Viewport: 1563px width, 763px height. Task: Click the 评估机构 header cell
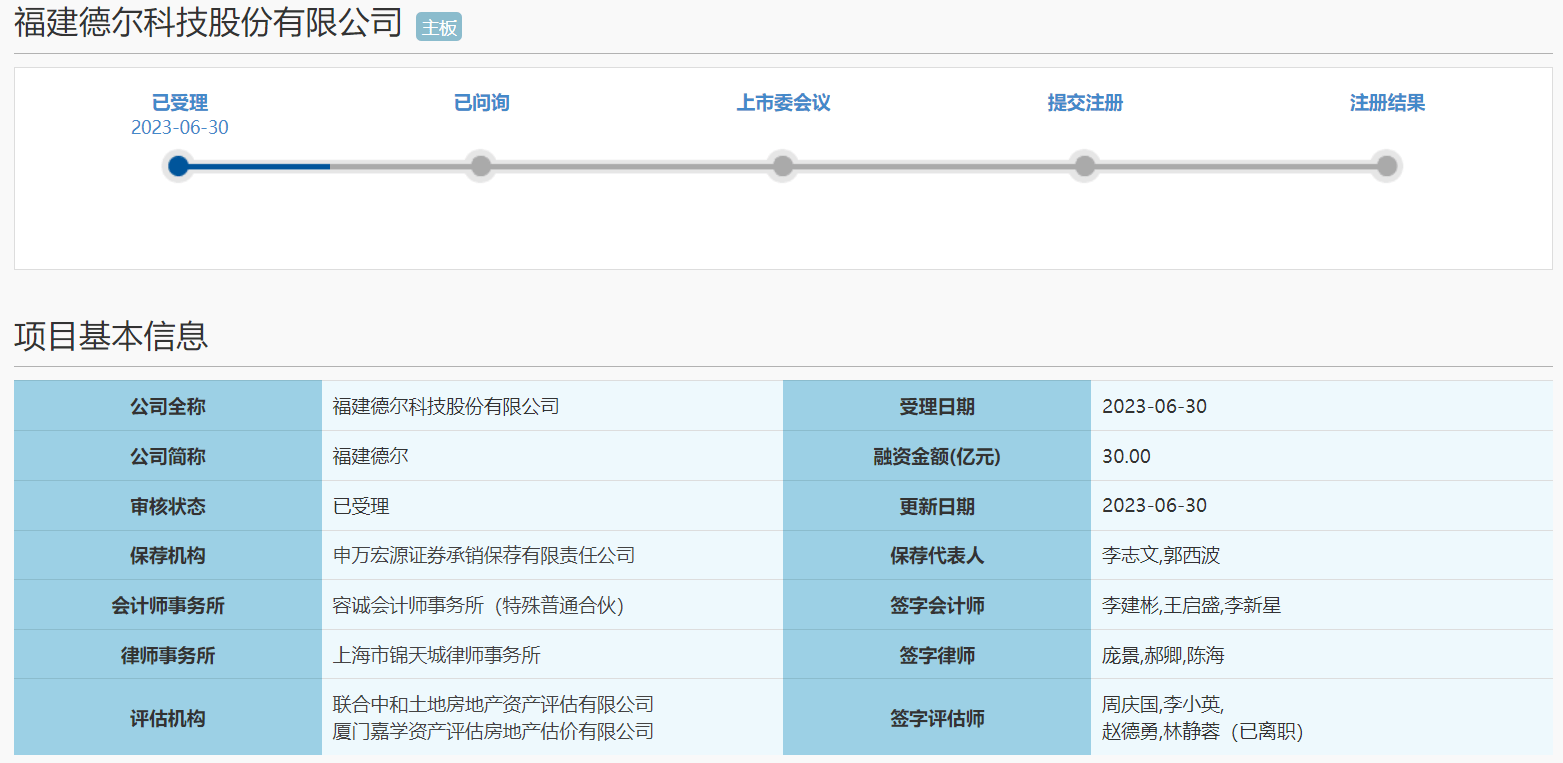[x=168, y=718]
